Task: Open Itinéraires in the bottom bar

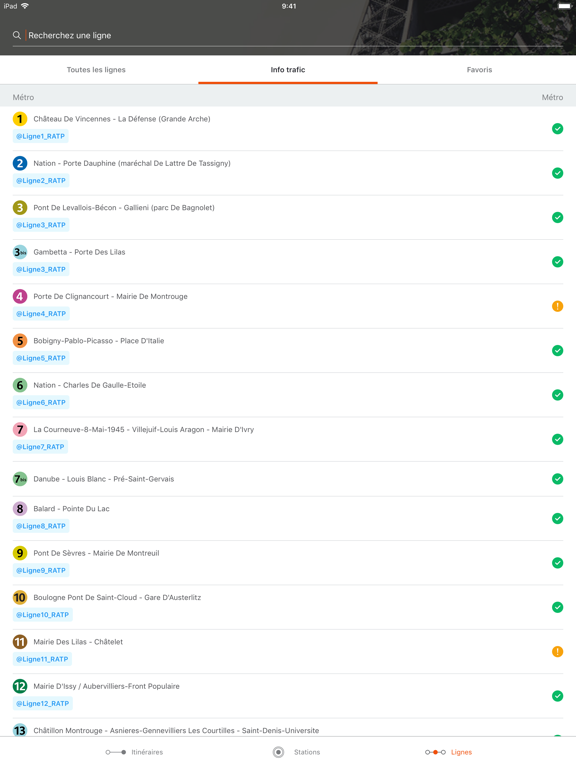Action: 134,752
